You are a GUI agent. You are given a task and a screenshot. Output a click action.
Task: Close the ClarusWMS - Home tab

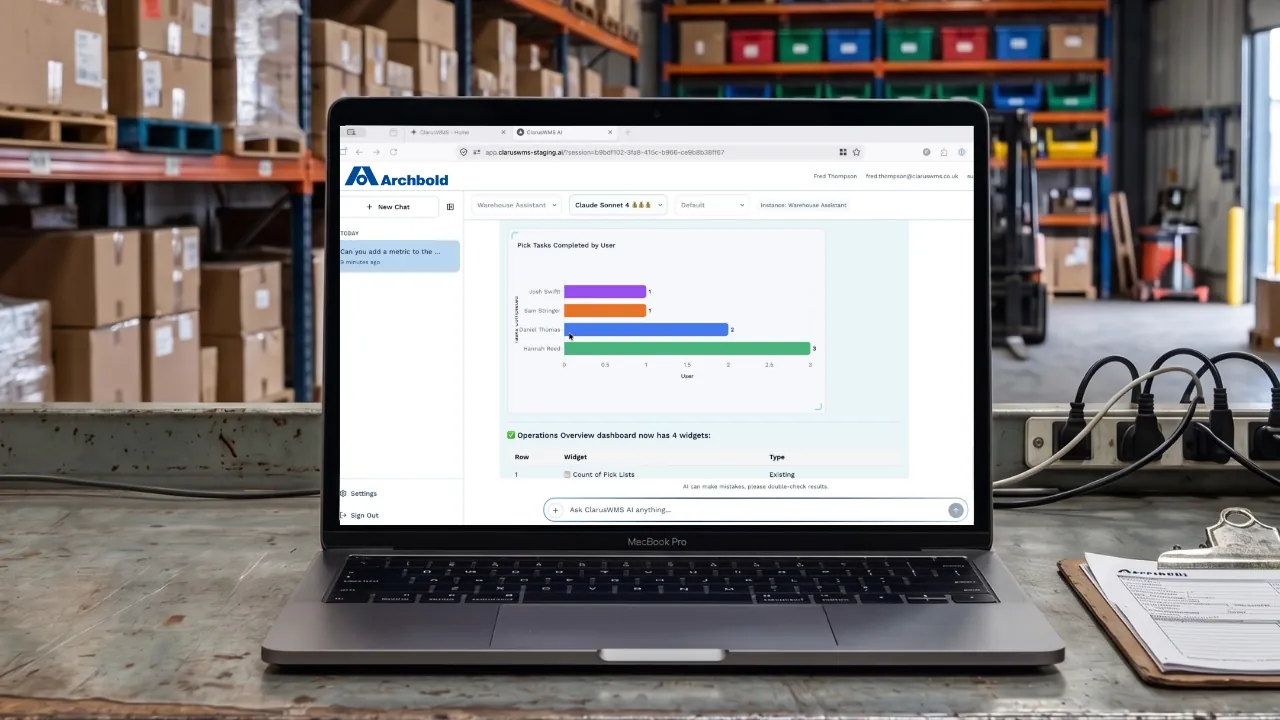pos(503,132)
